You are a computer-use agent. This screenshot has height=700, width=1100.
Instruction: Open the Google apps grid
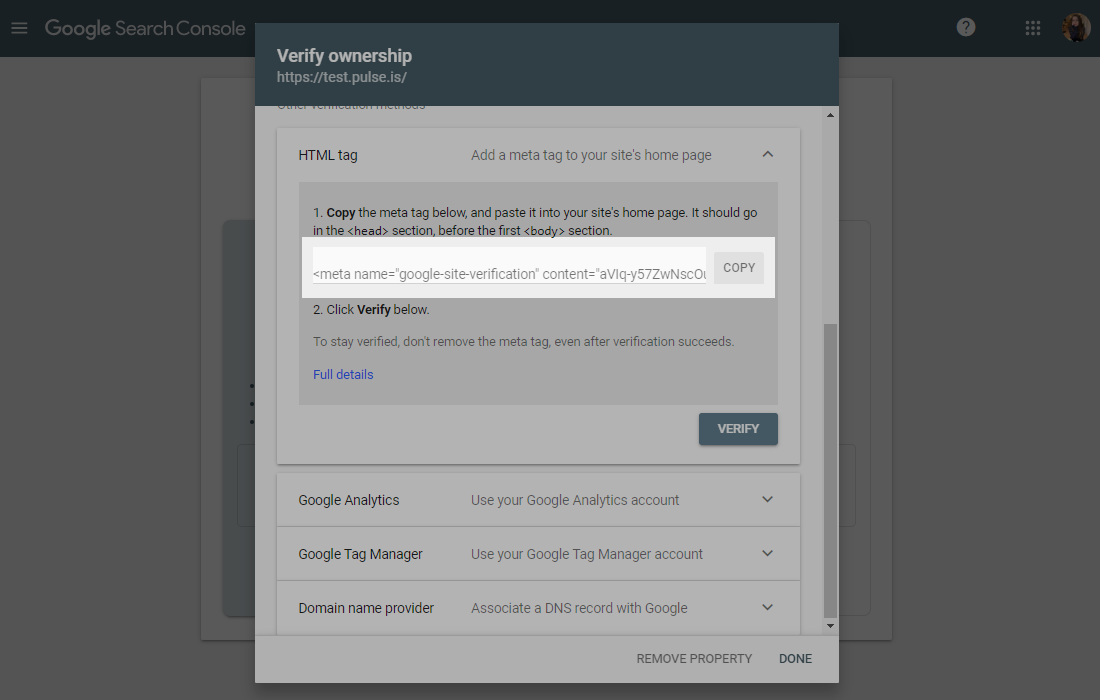pos(1033,28)
